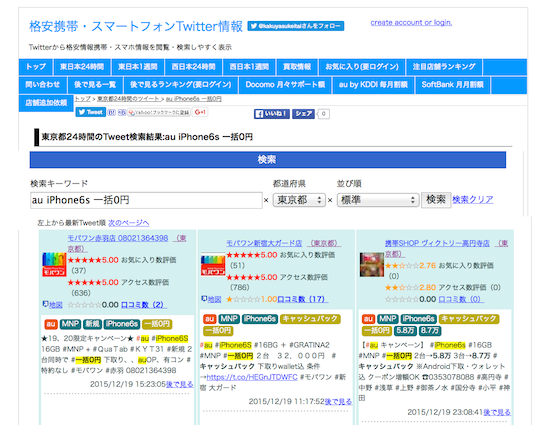
Task: Go to 次のページへ link
Action: (x=128, y=223)
